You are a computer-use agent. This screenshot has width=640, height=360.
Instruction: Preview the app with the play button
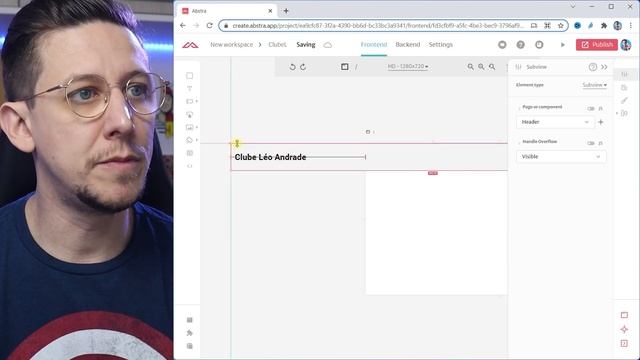(563, 44)
